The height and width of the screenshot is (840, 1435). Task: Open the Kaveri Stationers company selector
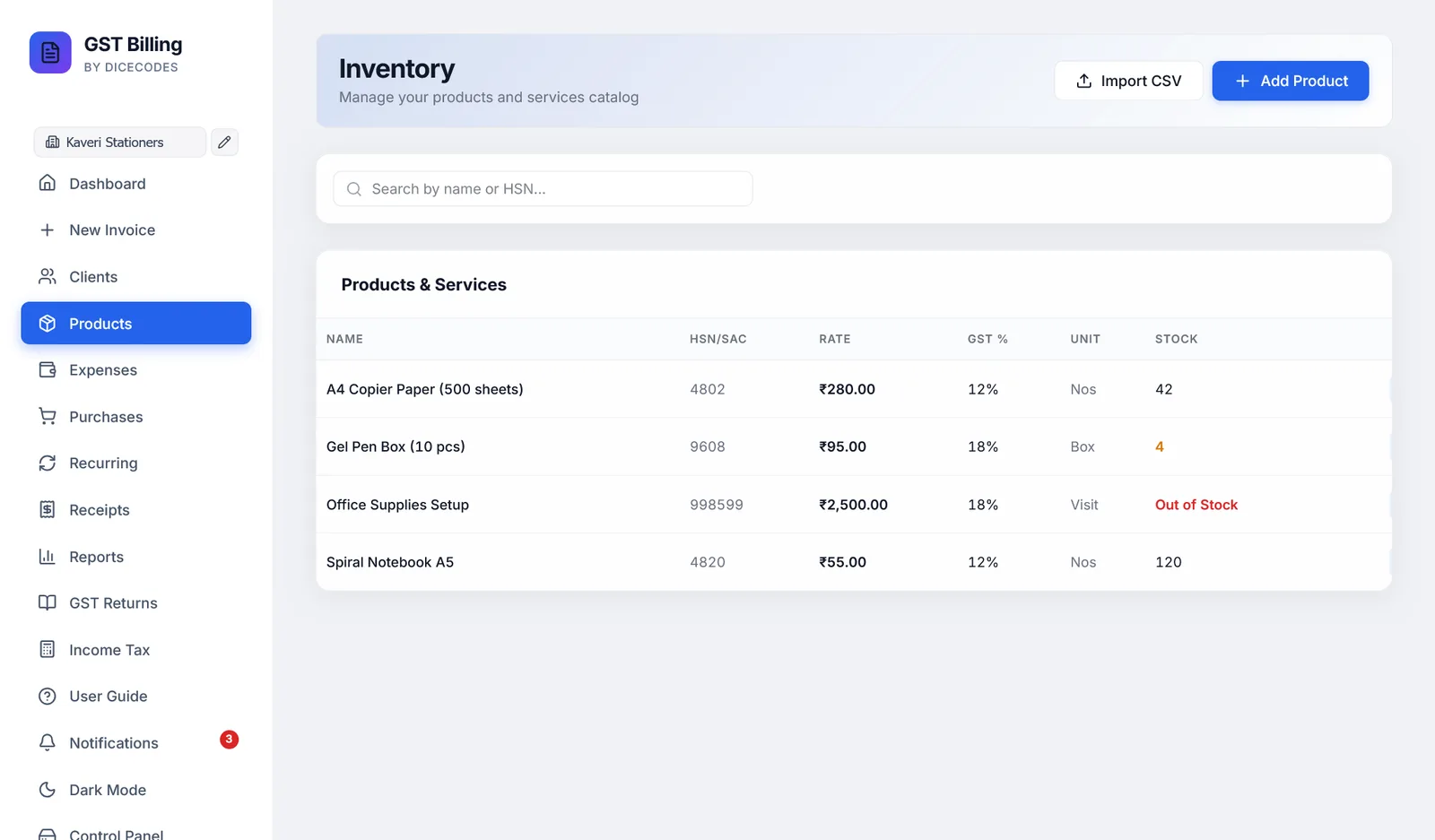pos(120,142)
